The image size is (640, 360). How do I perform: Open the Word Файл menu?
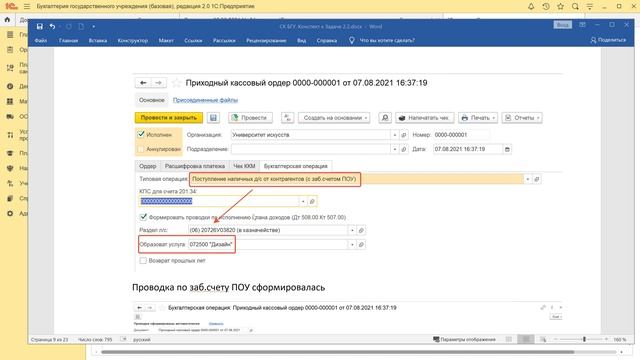(41, 40)
